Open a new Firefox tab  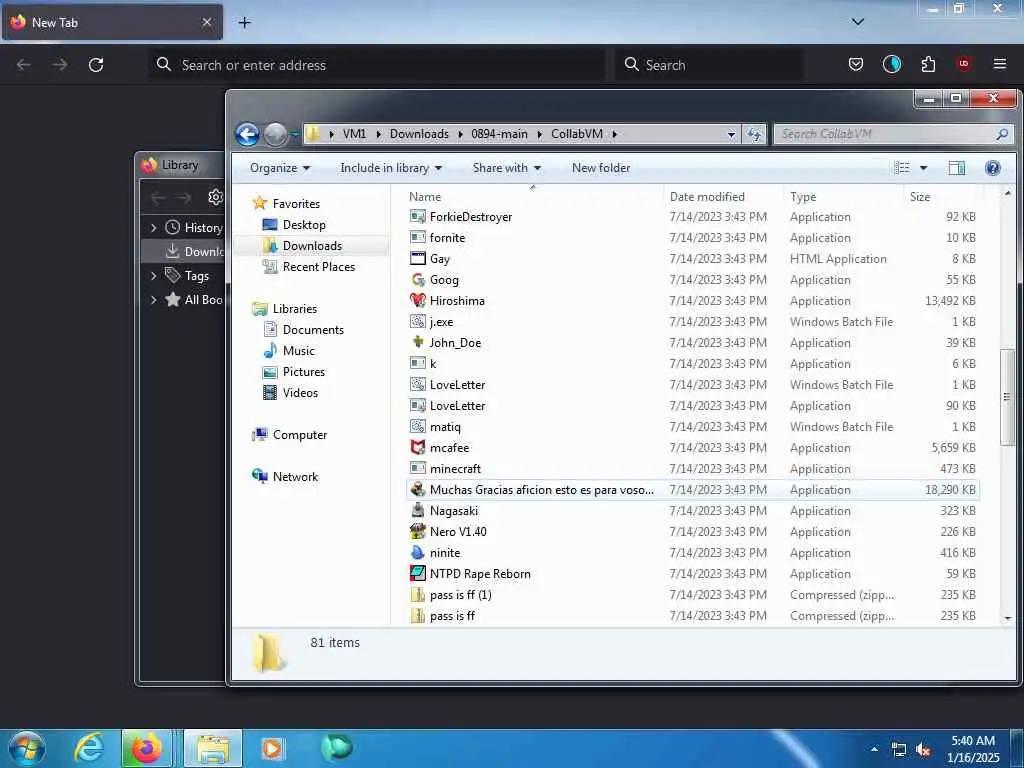[x=244, y=22]
